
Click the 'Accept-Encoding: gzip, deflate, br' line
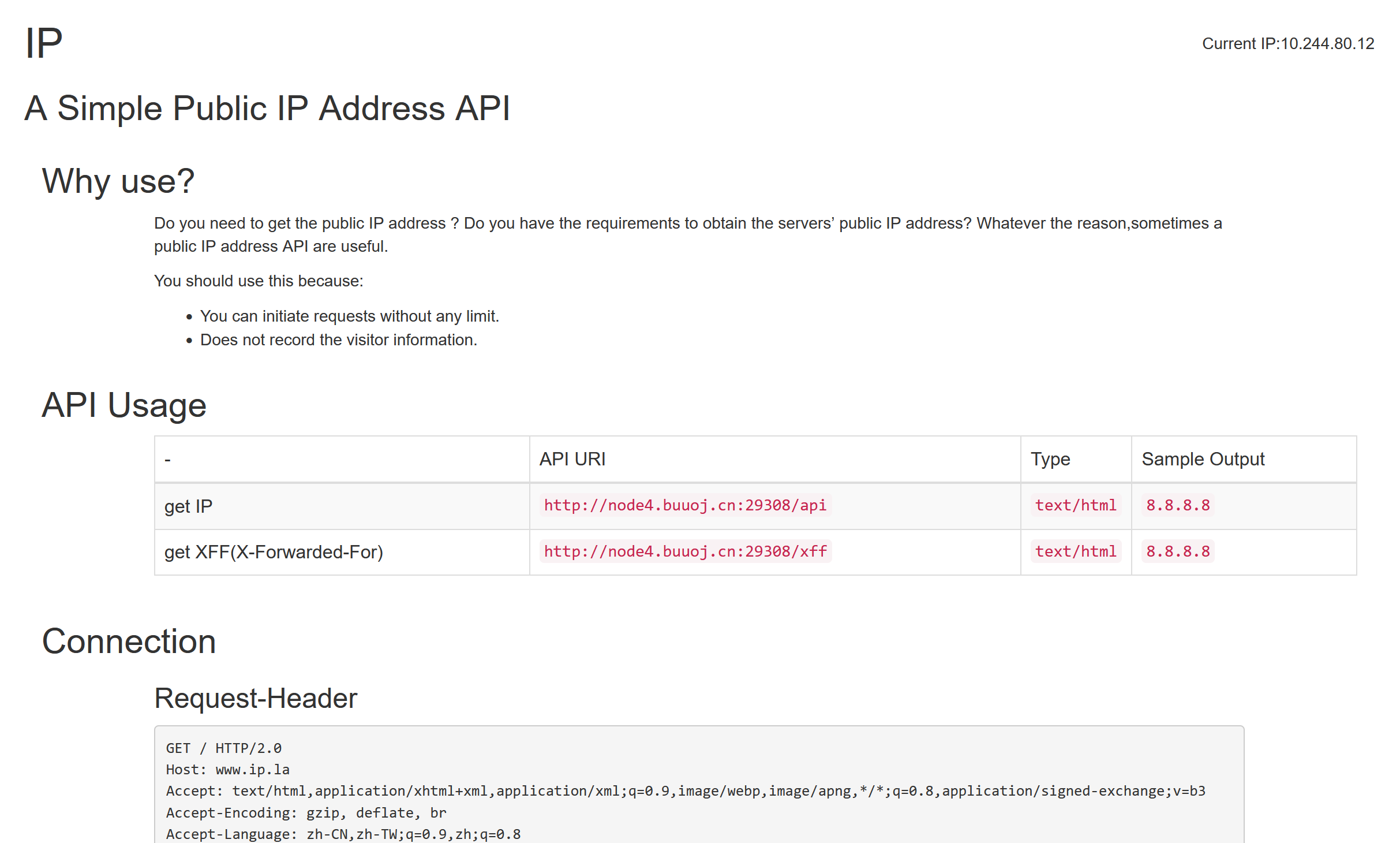(306, 813)
